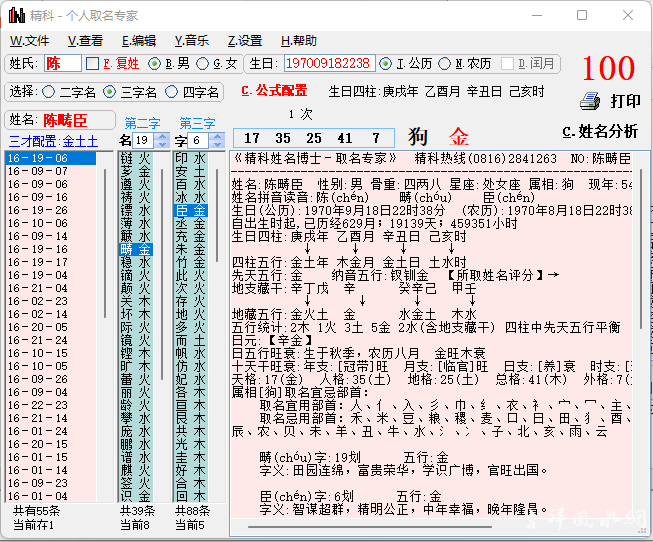653x542 pixels.
Task: Select the 16-09-07 entry in the list
Action: pyautogui.click(x=40, y=171)
